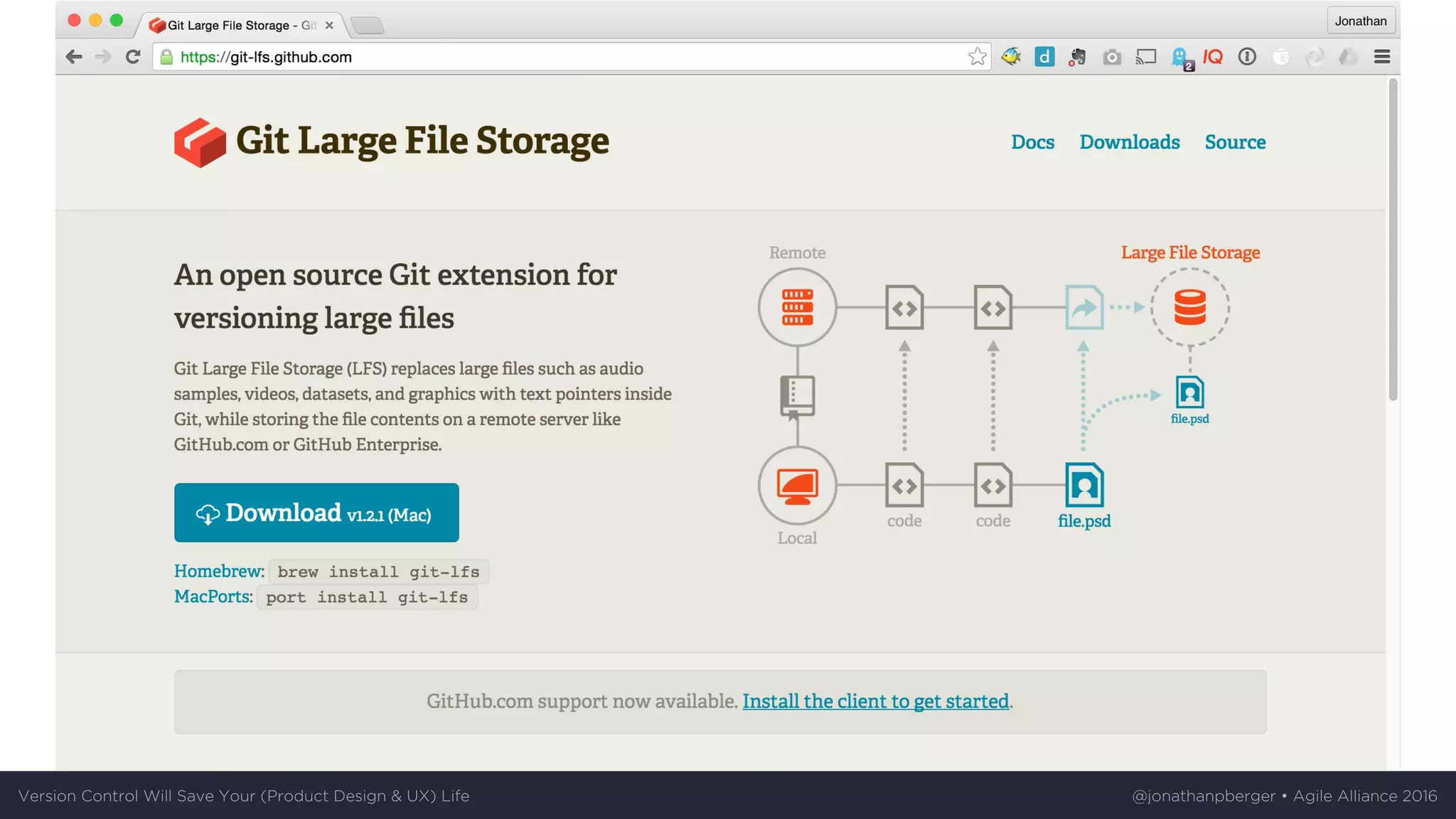The image size is (1456, 819).
Task: Open the 1Password extension icon
Action: [x=1247, y=57]
